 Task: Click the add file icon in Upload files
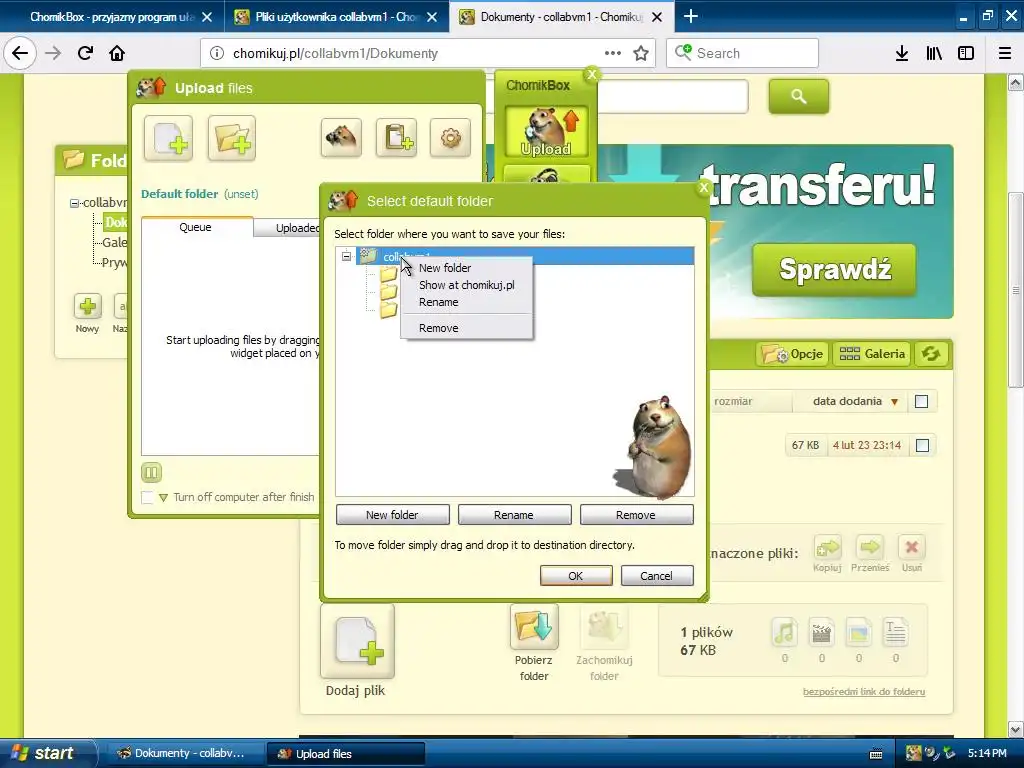168,138
